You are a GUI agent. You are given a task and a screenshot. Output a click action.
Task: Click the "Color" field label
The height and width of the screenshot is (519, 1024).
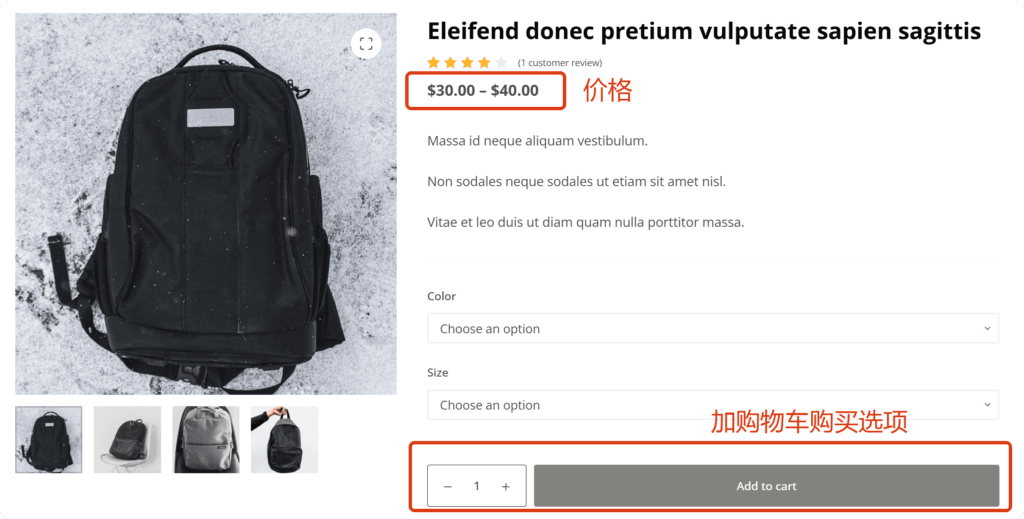click(441, 296)
